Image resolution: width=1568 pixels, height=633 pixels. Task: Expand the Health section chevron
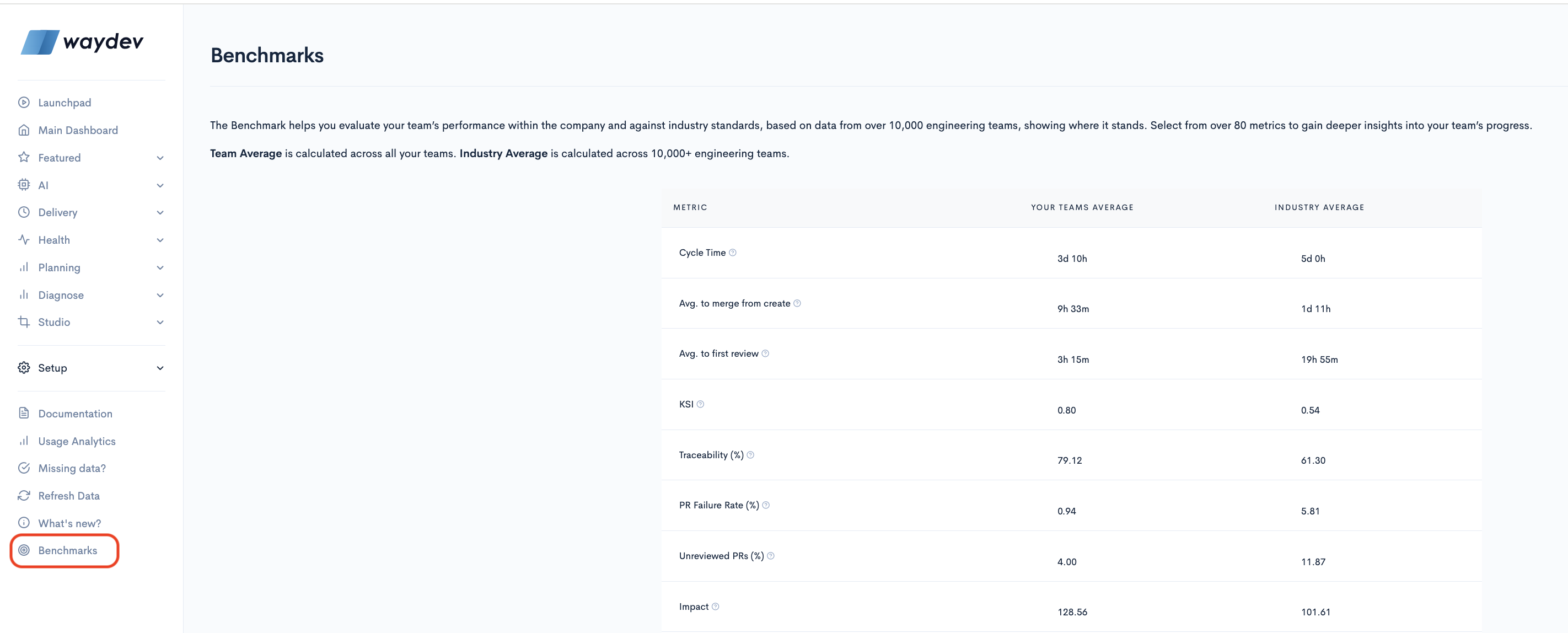[160, 240]
